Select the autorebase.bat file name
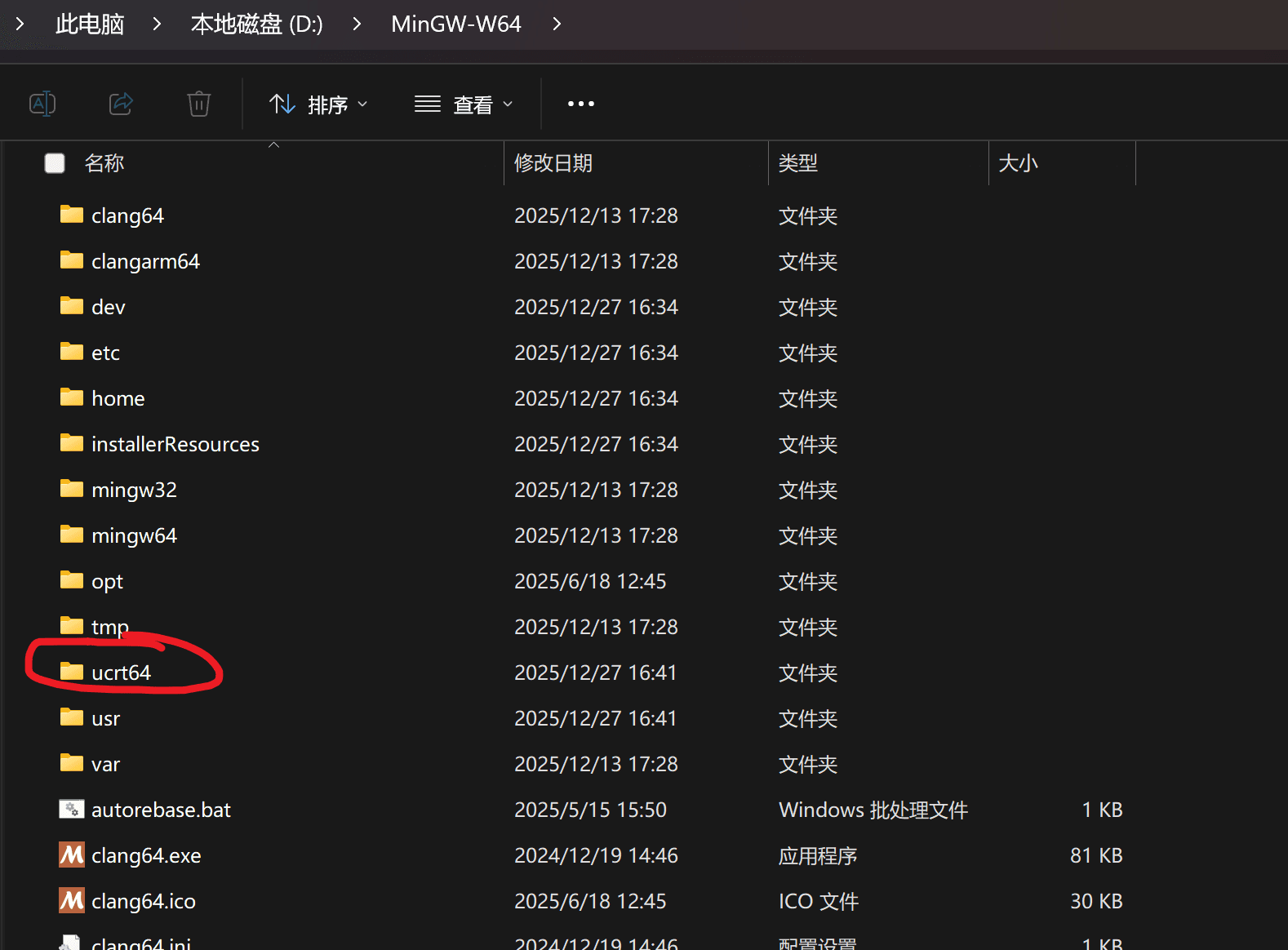Image resolution: width=1288 pixels, height=950 pixels. click(162, 810)
